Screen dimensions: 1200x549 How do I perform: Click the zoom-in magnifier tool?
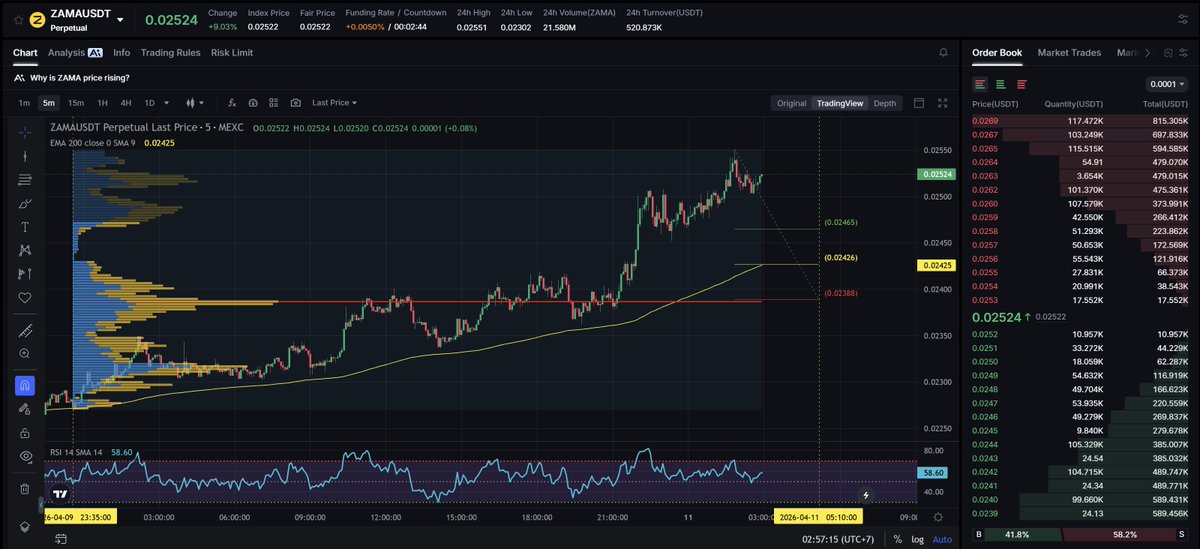25,353
